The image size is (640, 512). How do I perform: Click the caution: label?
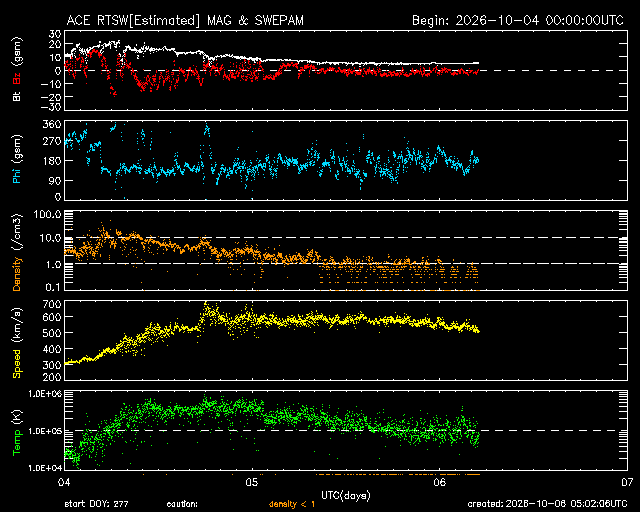click(x=182, y=504)
